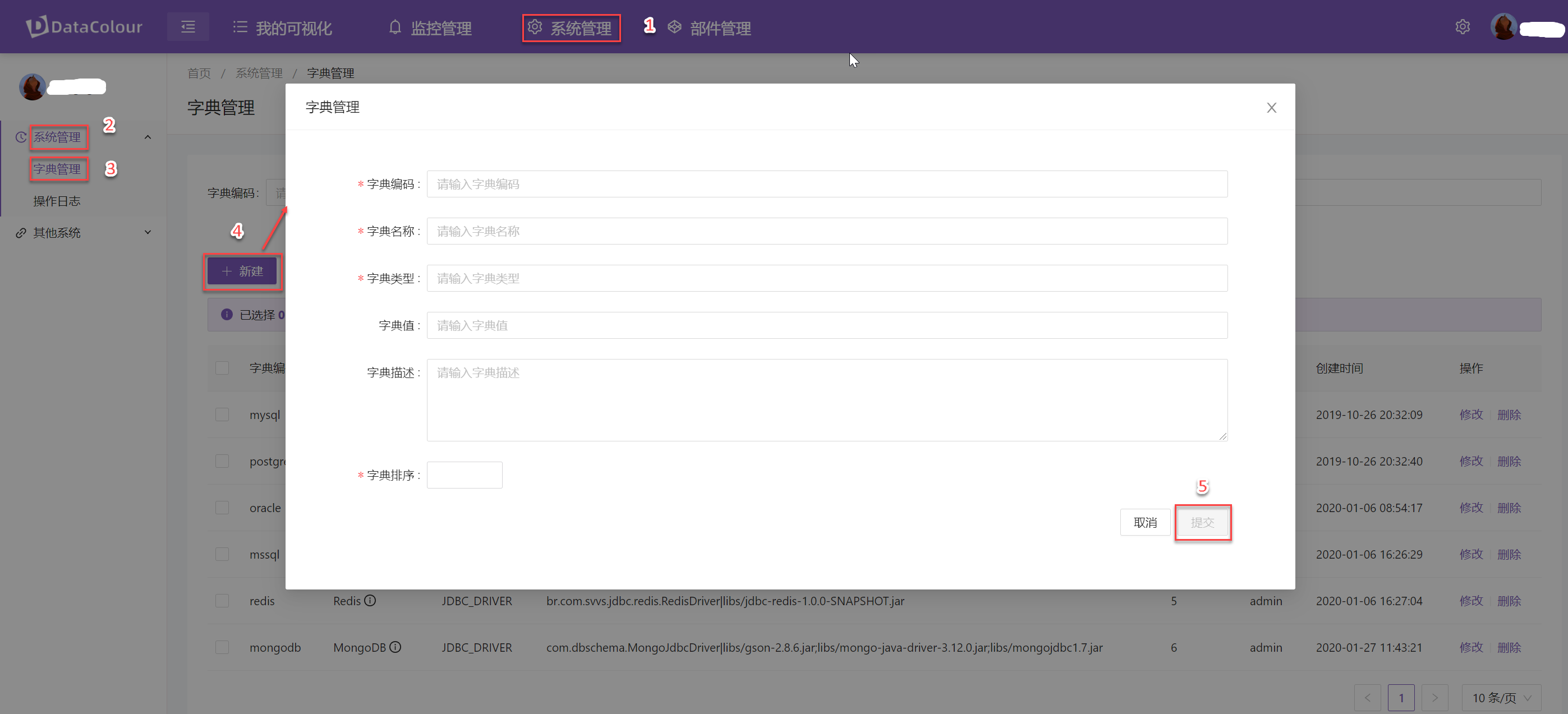Check the mysql row checkbox
This screenshot has height=714, width=1568.
click(x=222, y=414)
